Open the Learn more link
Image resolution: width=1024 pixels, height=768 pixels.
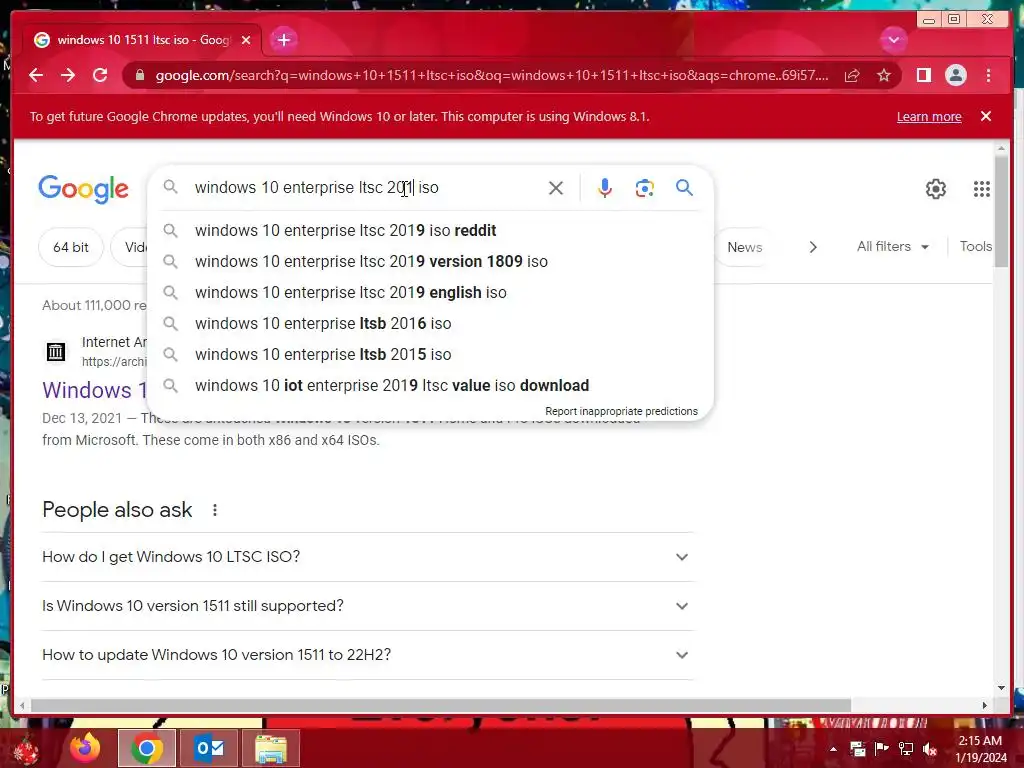(x=929, y=116)
